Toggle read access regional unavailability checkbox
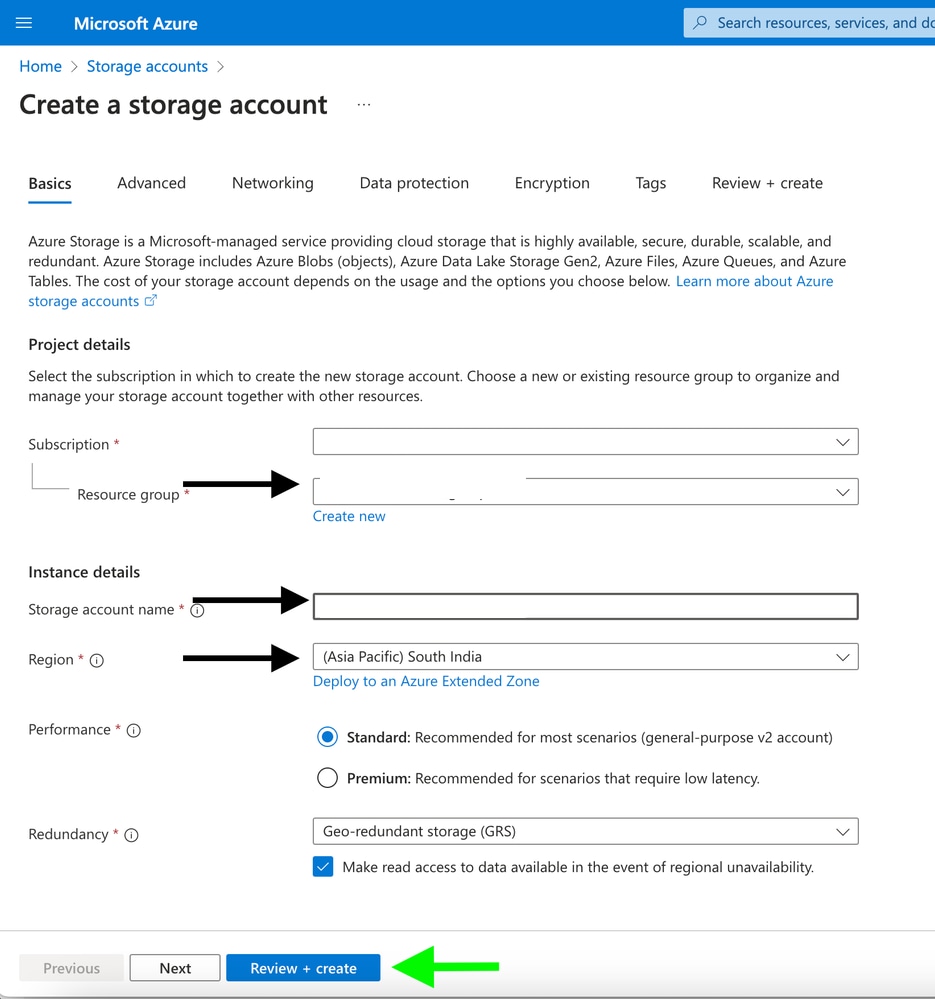Viewport: 935px width, 999px height. 323,866
